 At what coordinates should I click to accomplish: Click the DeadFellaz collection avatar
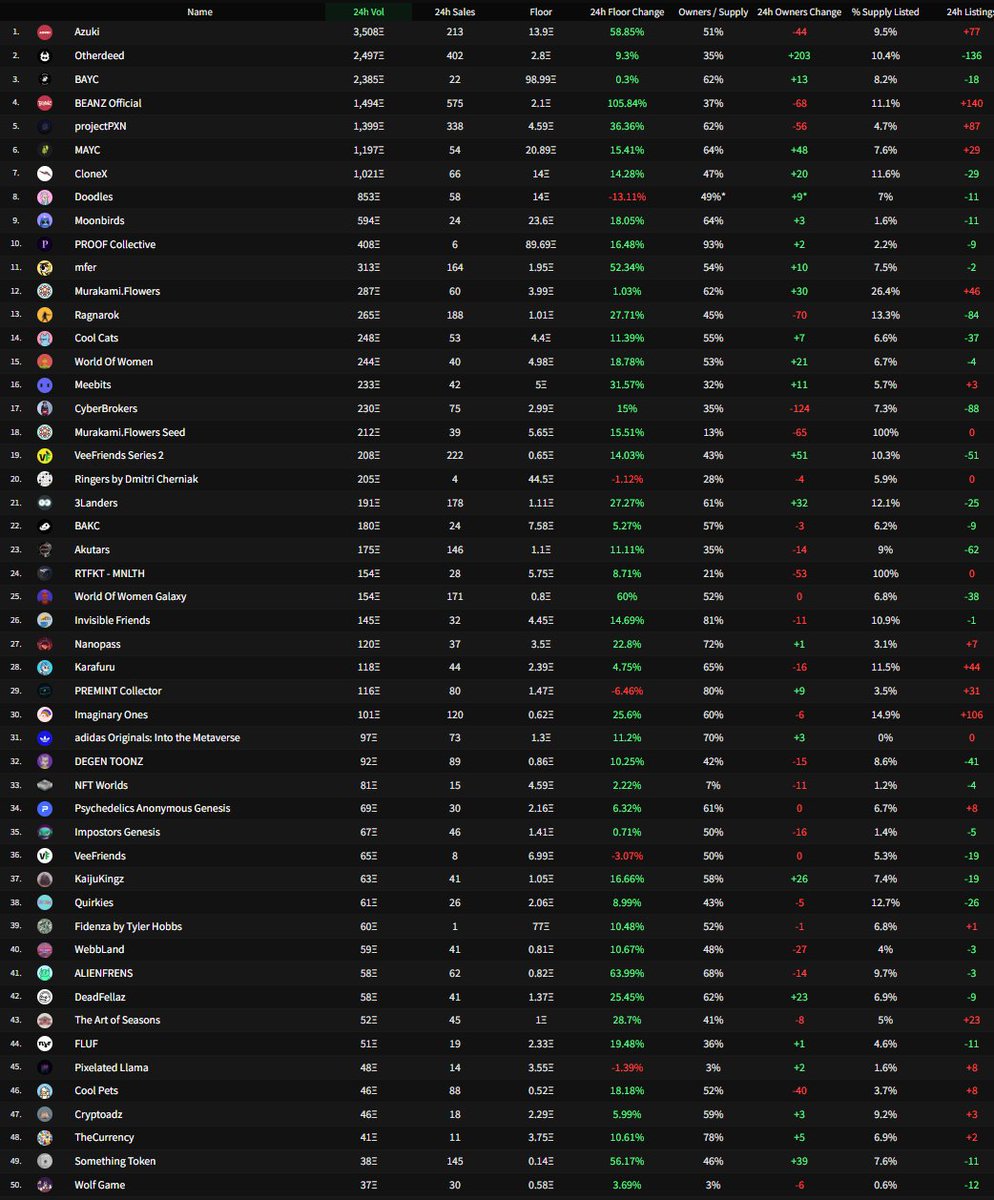(45, 997)
